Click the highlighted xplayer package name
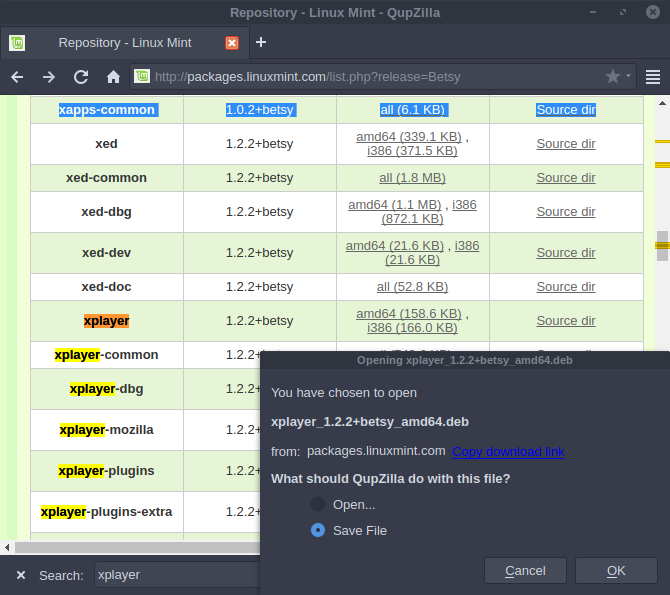The width and height of the screenshot is (670, 595). (x=106, y=321)
